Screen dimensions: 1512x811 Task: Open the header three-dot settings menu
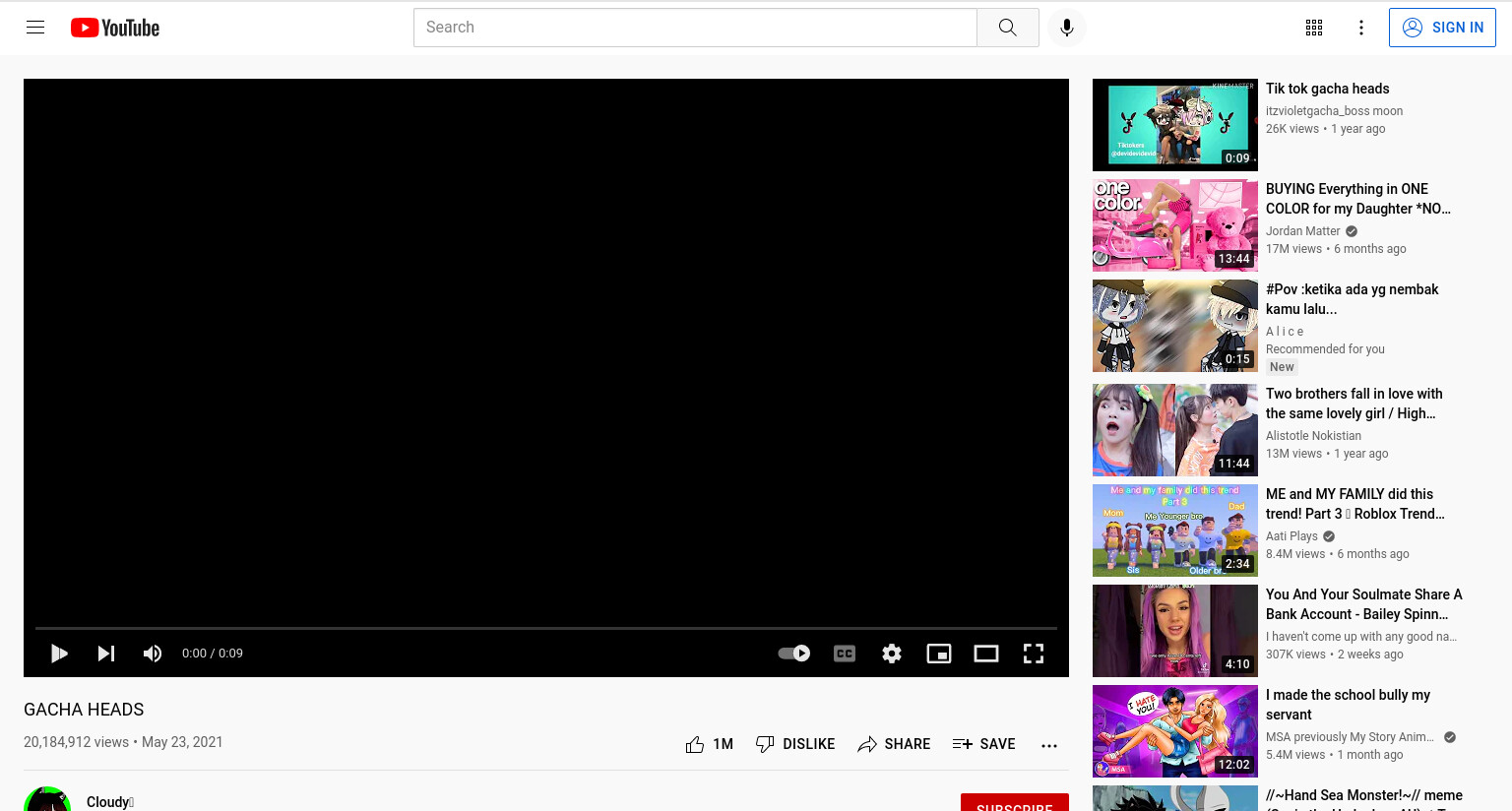[1361, 28]
